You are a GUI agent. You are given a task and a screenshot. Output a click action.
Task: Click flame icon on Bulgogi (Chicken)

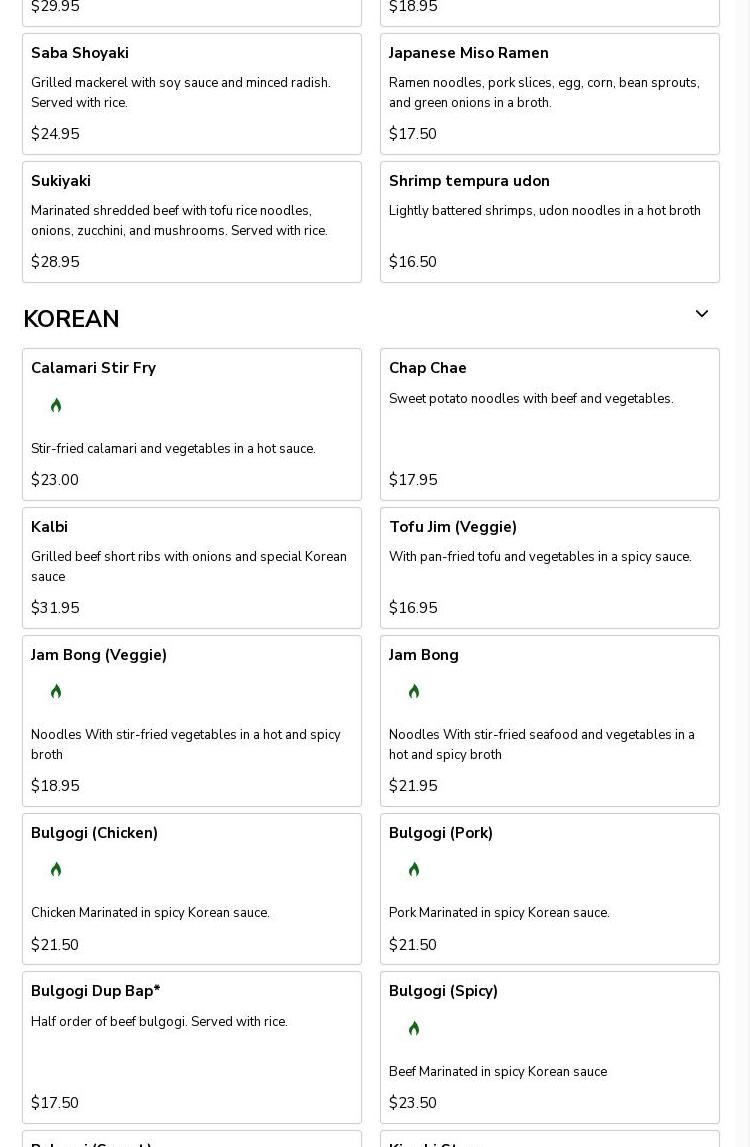click(x=56, y=869)
